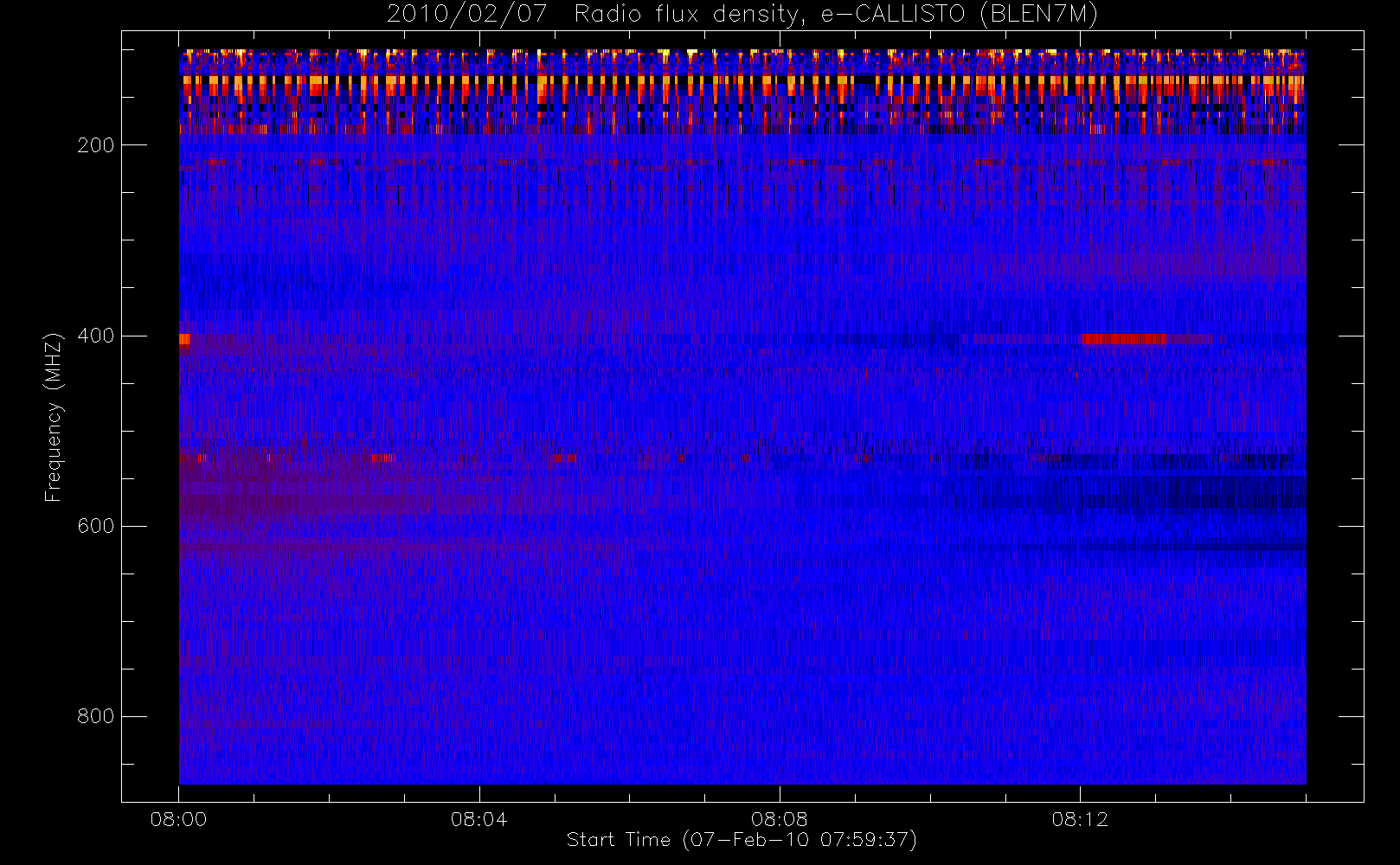Screen dimensions: 1400x865
Task: Click the '08:08' time tick label
Action: tap(780, 819)
